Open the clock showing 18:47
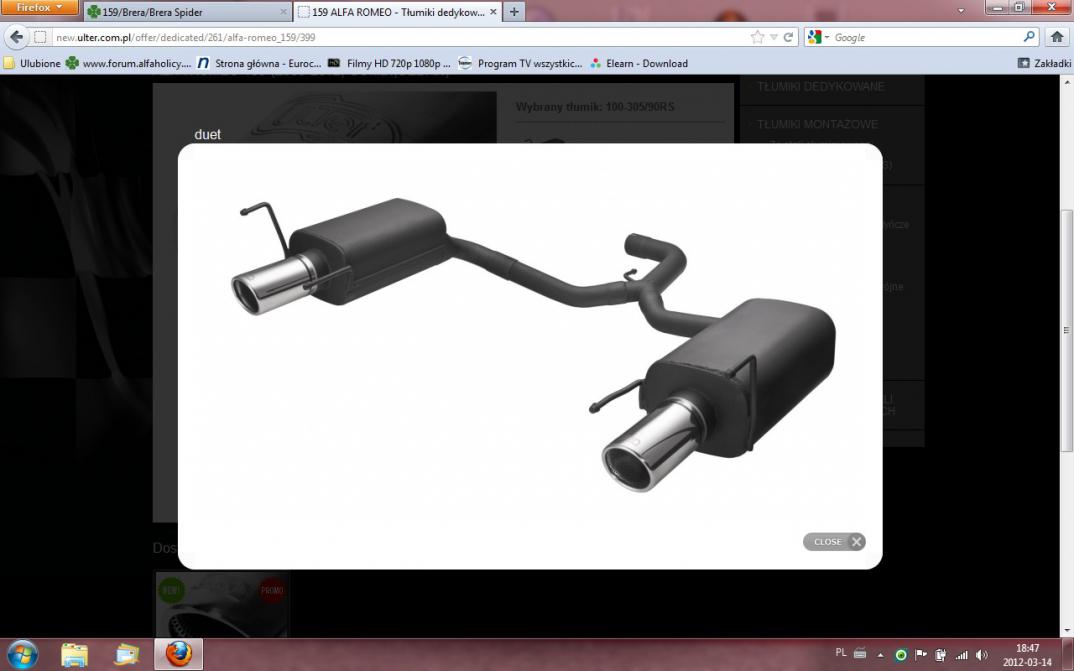The image size is (1074, 671). (1027, 655)
